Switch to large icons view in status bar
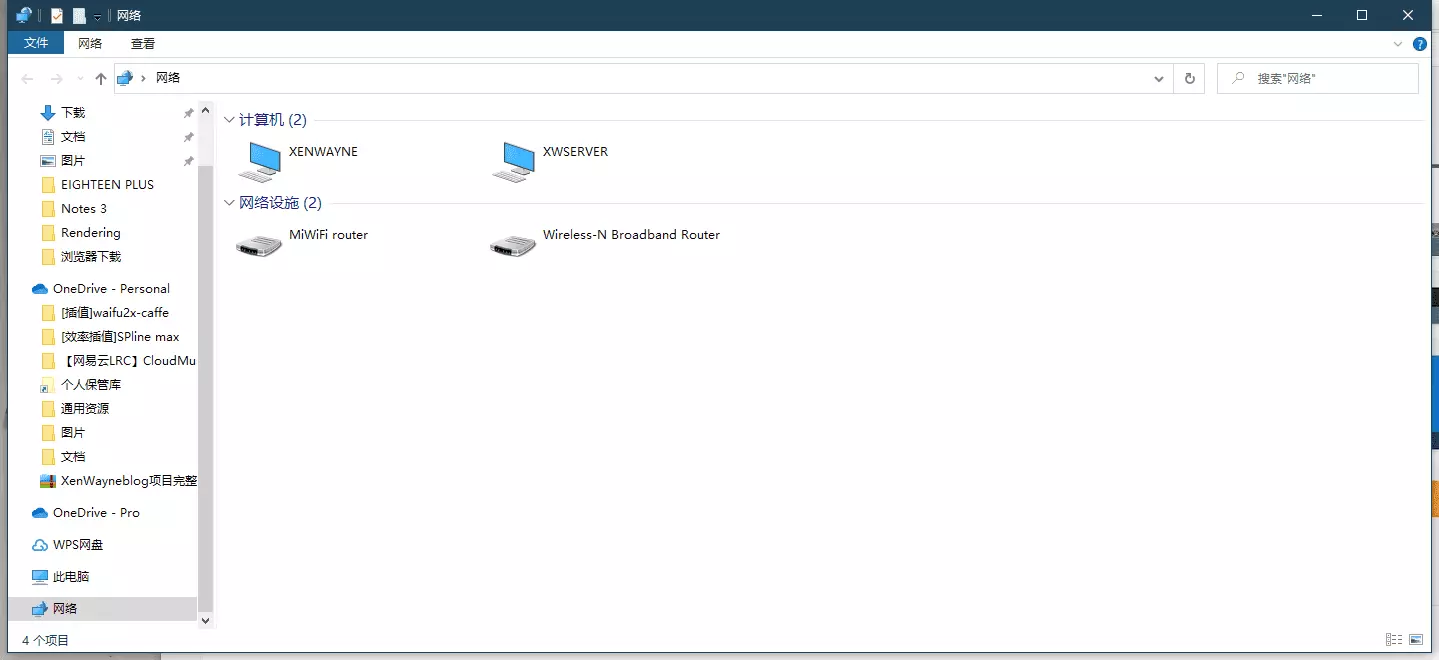Viewport: 1439px width, 660px height. [x=1416, y=640]
